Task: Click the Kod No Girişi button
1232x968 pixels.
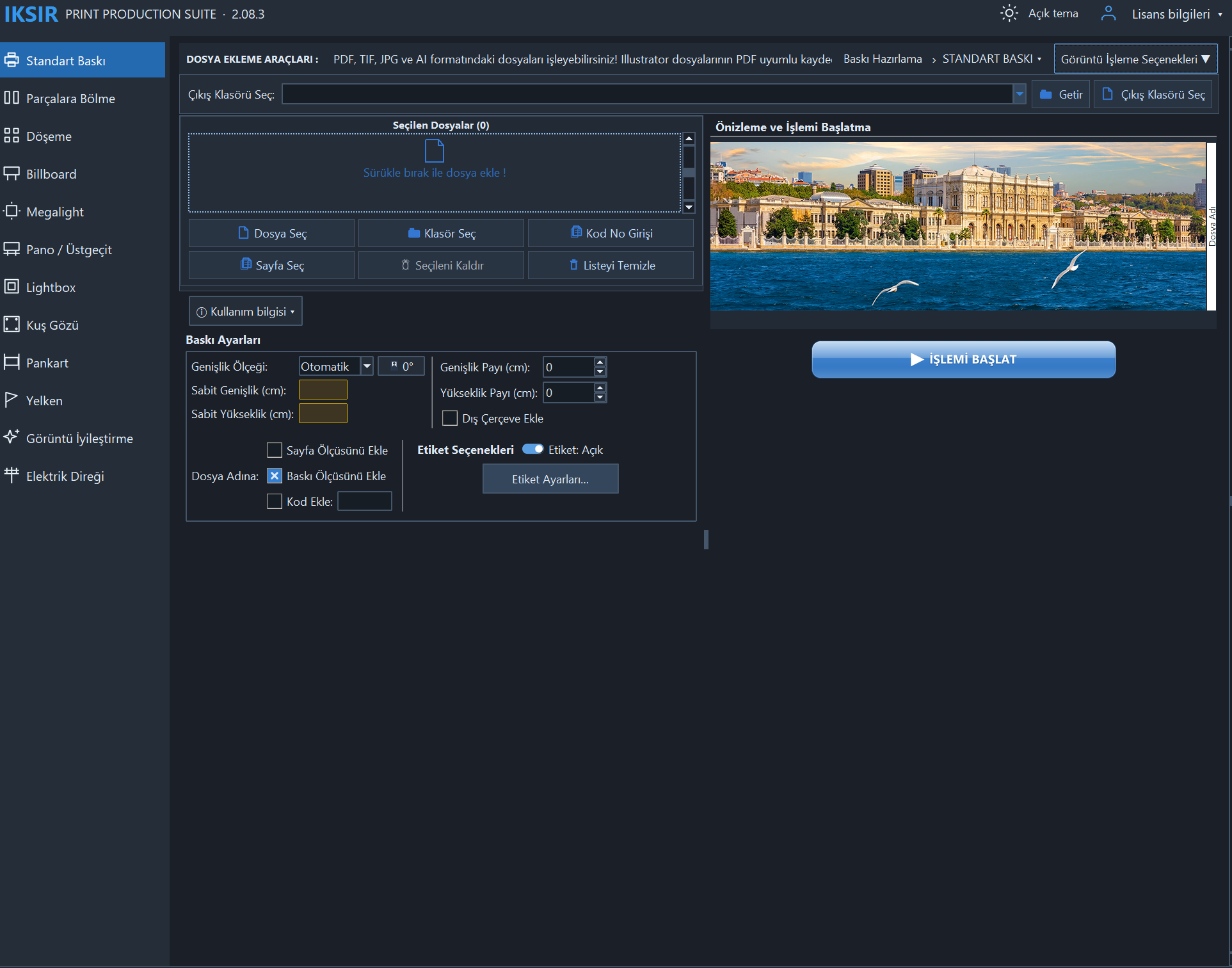Action: [x=611, y=233]
